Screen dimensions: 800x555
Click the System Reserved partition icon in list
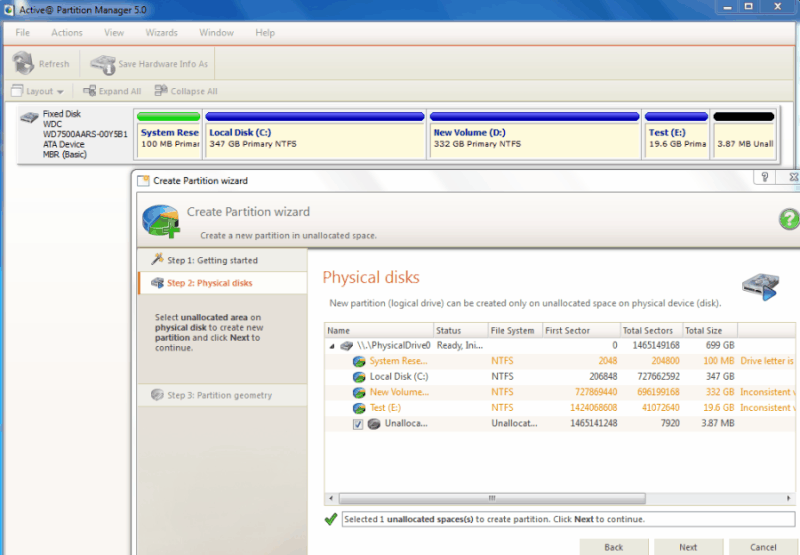(x=359, y=362)
